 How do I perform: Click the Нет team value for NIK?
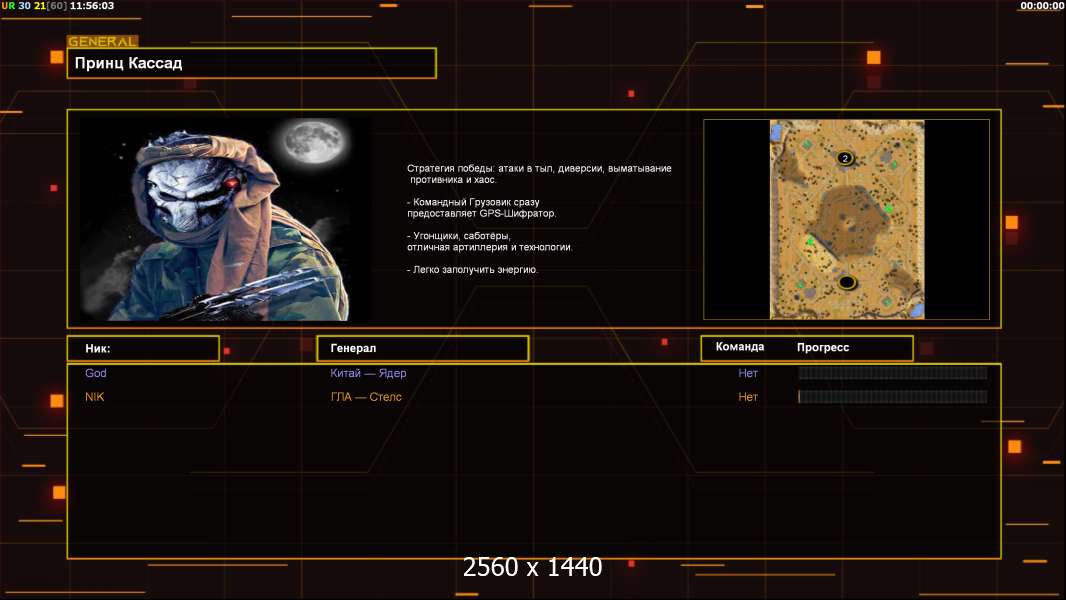748,397
